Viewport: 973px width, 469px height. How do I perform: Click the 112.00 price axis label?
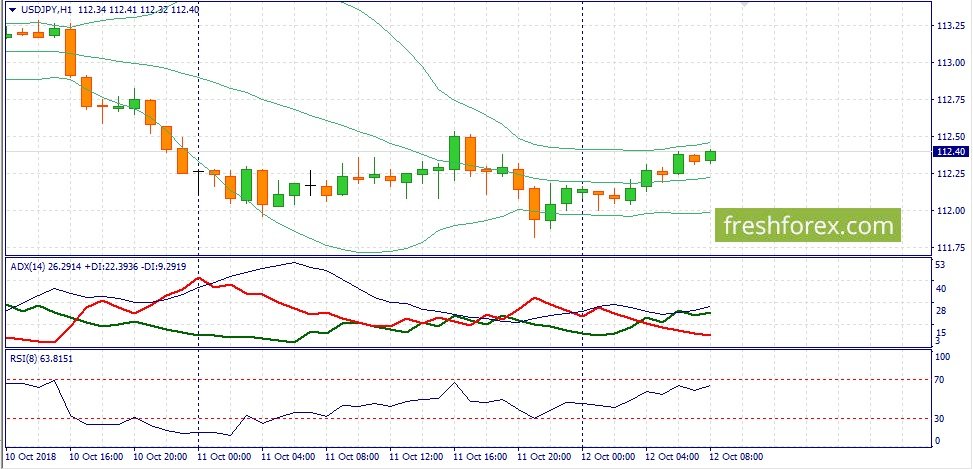click(951, 211)
